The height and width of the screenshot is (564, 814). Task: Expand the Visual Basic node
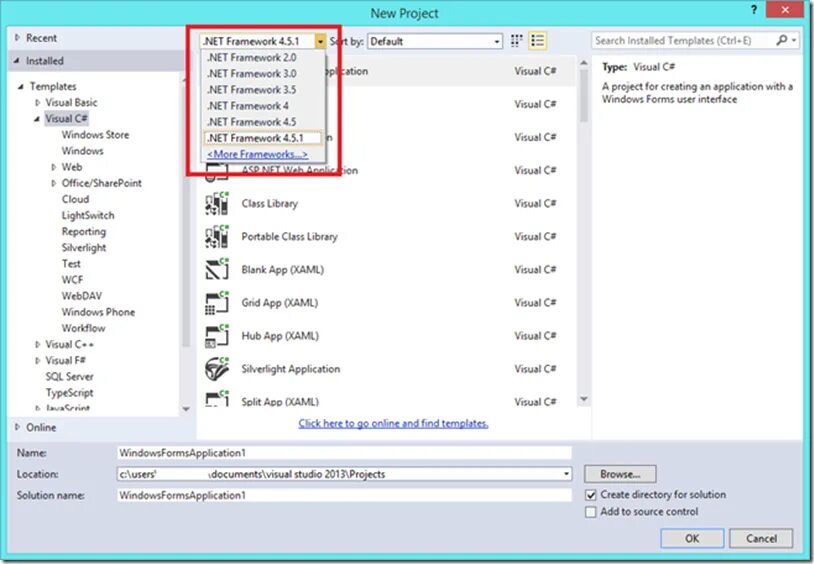click(x=37, y=102)
